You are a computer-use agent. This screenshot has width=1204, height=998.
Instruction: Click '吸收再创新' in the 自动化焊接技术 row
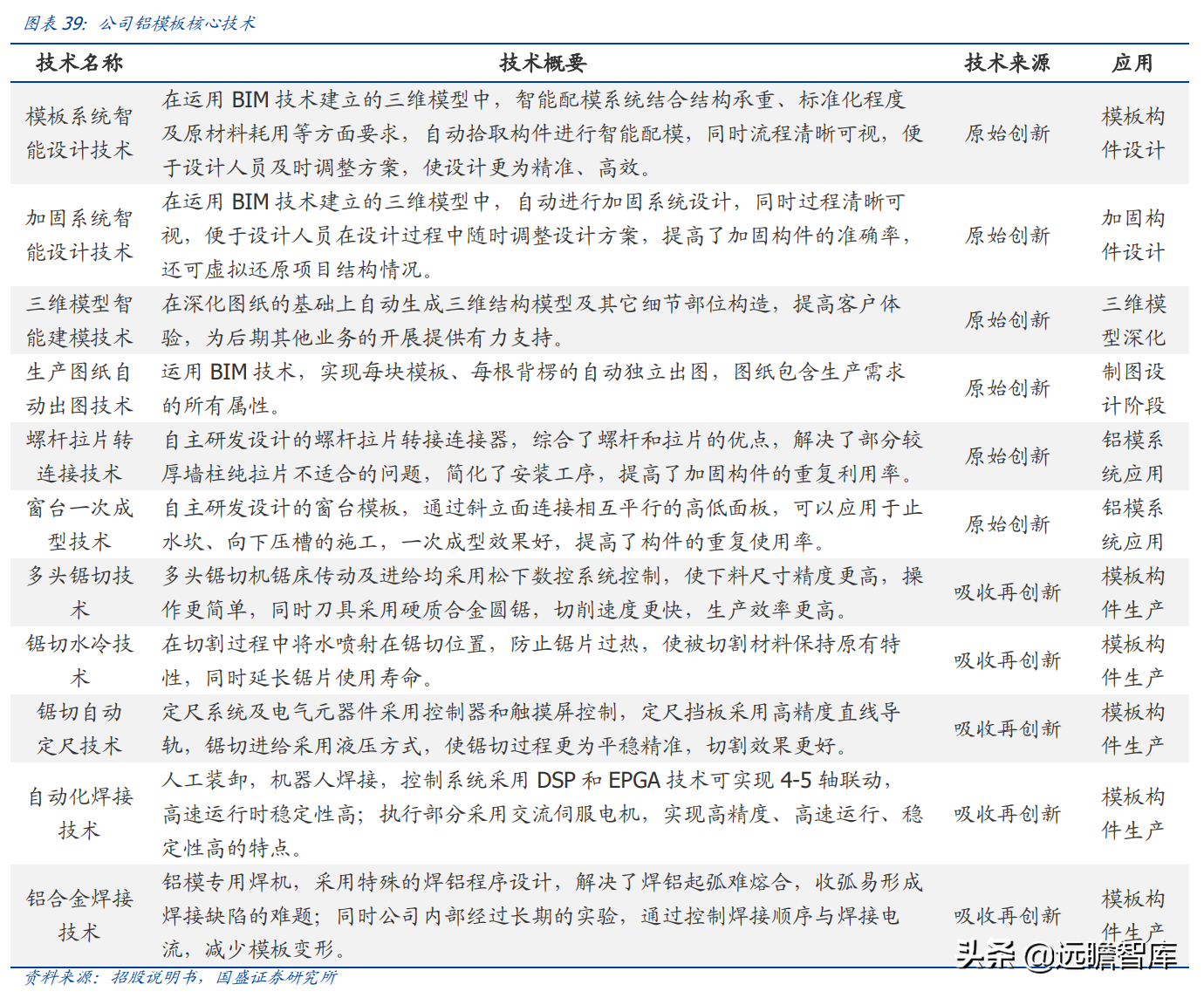click(1007, 813)
